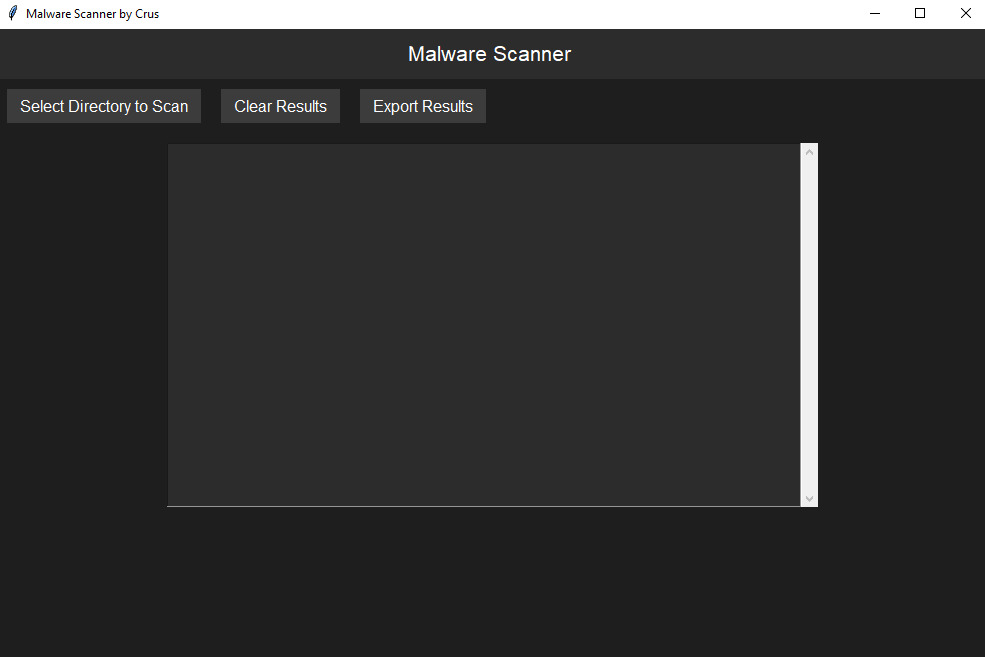Screen dimensions: 985x657
Task: Open a folder to scan for malware
Action: coord(103,106)
